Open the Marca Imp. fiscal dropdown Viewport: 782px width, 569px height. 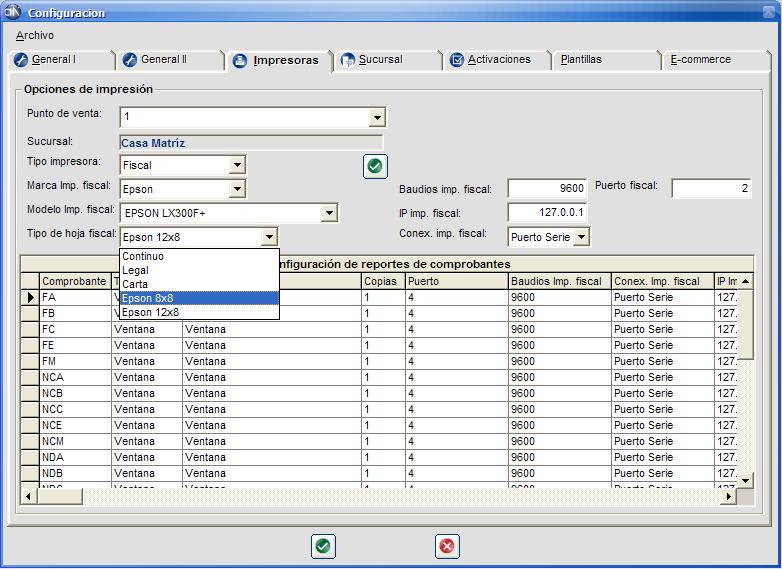[x=237, y=189]
